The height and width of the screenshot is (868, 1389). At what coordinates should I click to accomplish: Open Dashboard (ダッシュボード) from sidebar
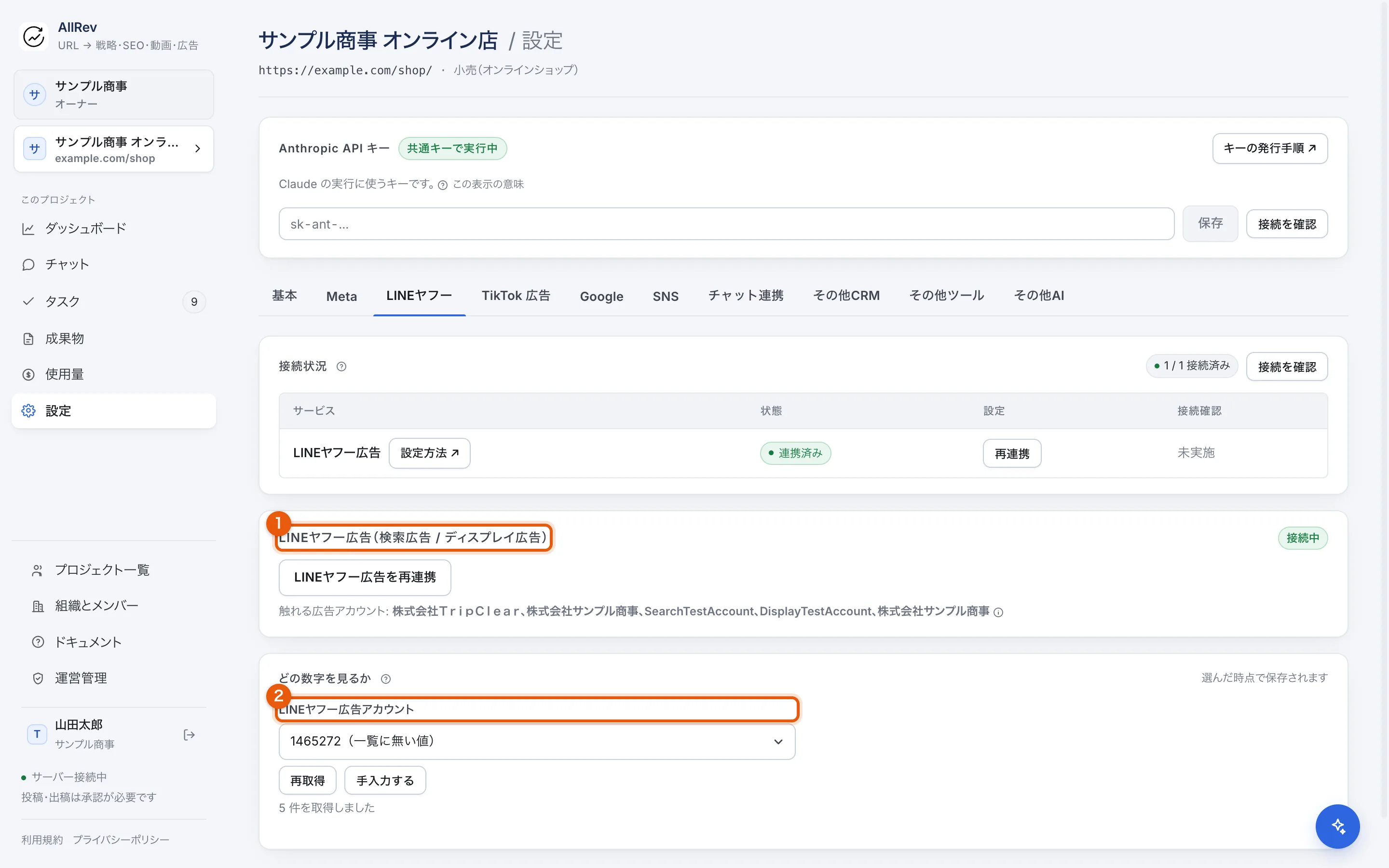(x=114, y=229)
